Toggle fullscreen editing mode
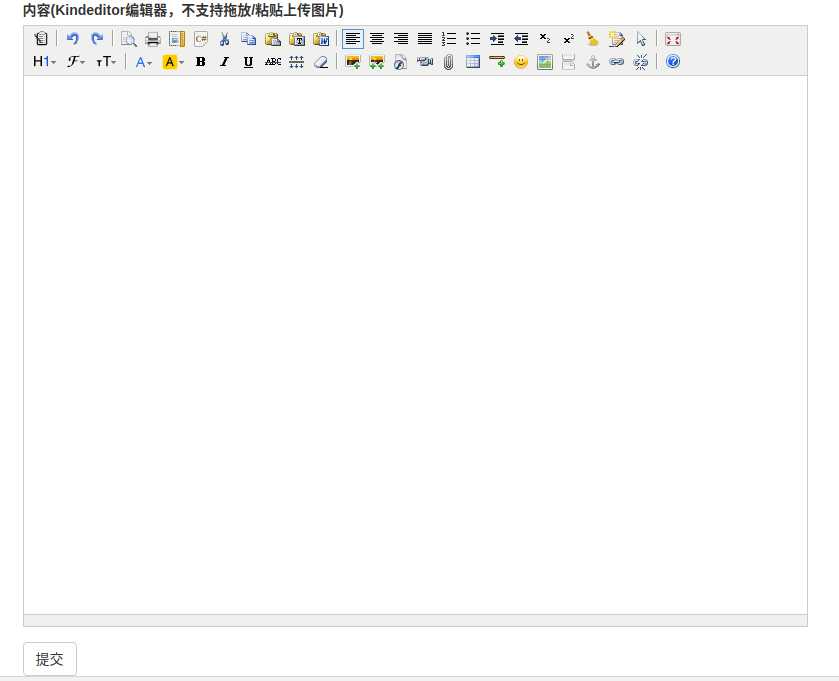Viewport: 839px width, 681px height. point(673,39)
